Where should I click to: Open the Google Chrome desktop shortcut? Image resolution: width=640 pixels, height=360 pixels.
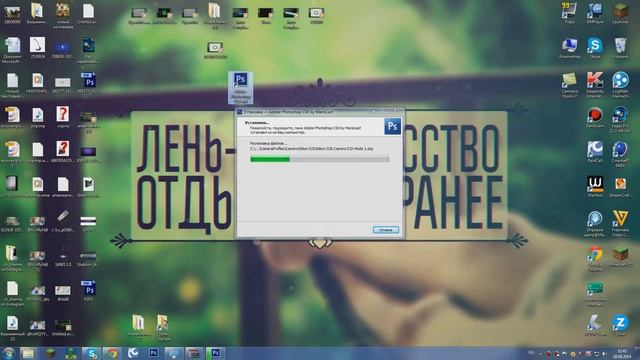[595, 258]
